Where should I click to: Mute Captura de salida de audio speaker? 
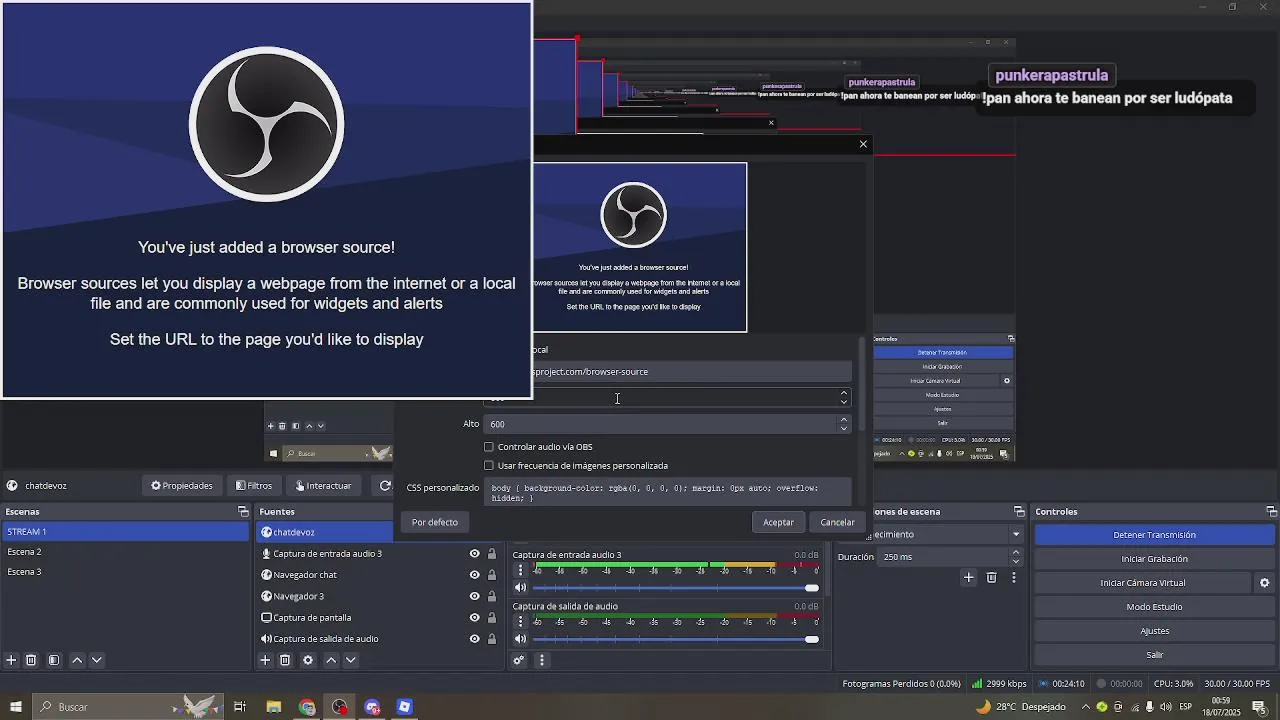520,639
